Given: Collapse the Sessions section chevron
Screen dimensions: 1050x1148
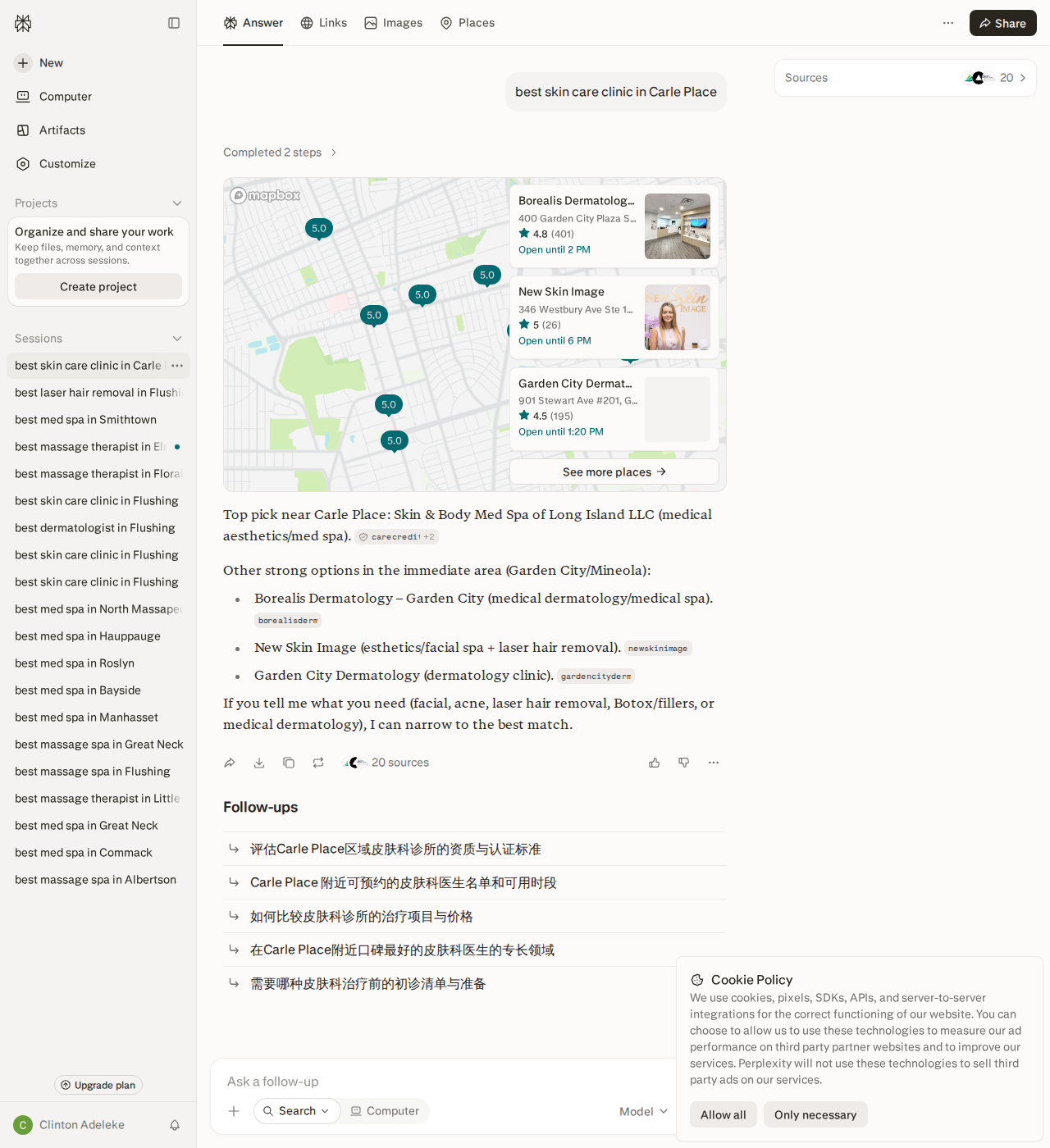Looking at the screenshot, I should pyautogui.click(x=177, y=339).
